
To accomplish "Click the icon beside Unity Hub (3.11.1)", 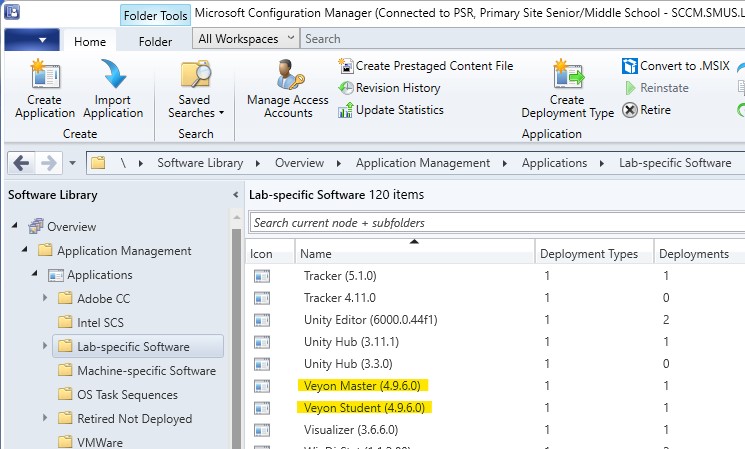I will point(262,342).
